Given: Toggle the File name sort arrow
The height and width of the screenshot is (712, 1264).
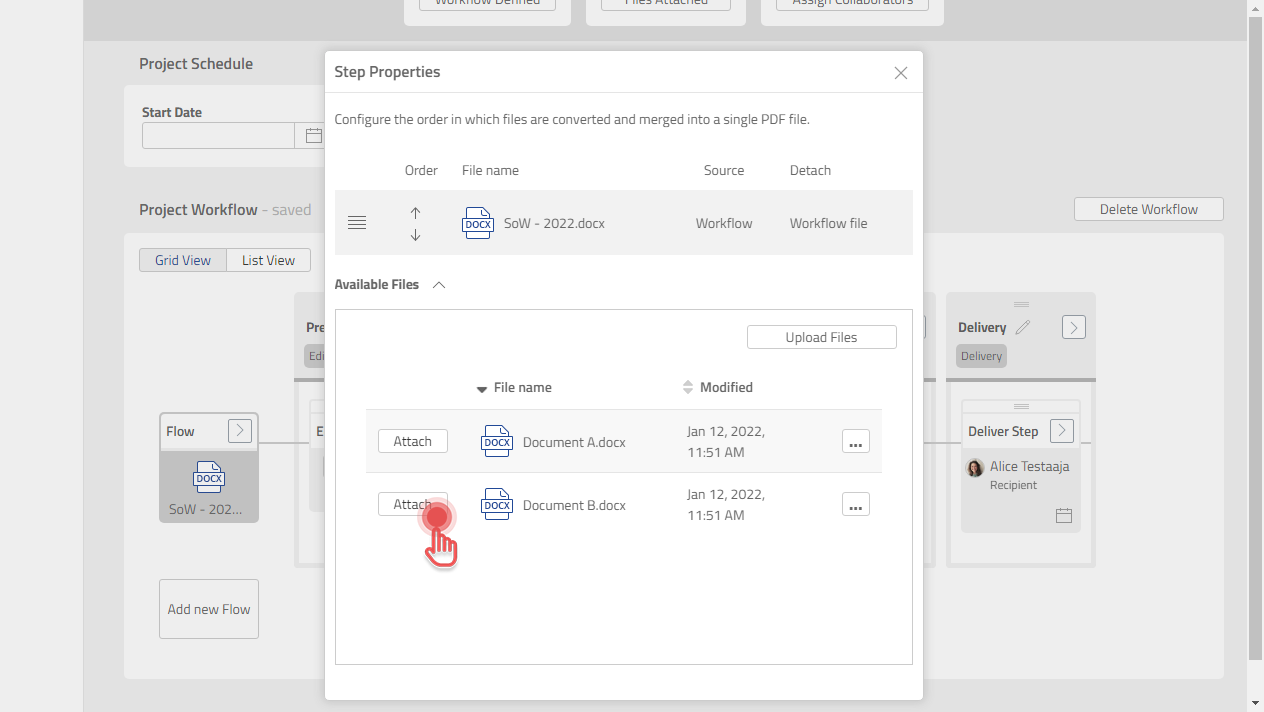Looking at the screenshot, I should (481, 388).
